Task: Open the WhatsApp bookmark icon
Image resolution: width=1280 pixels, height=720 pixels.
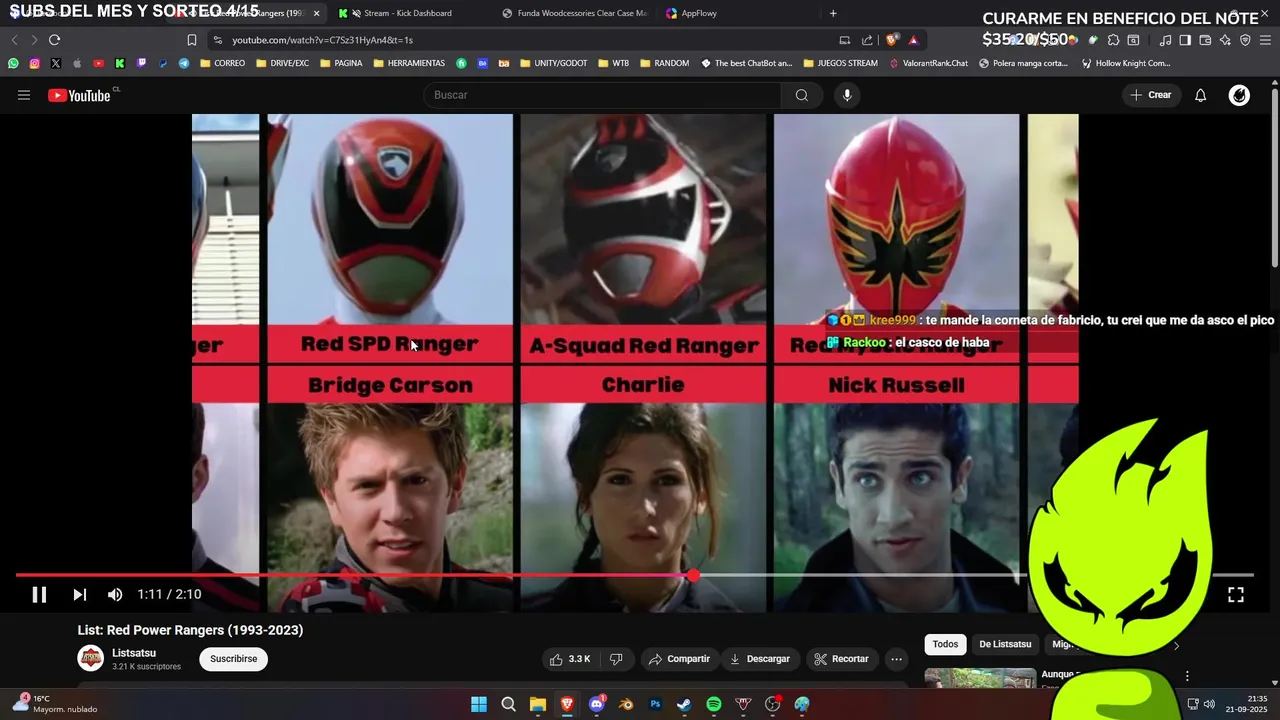Action: 13,63
